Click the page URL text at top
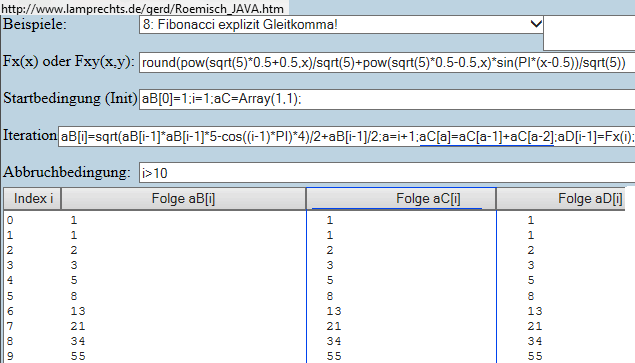The width and height of the screenshot is (635, 363). pos(143,9)
